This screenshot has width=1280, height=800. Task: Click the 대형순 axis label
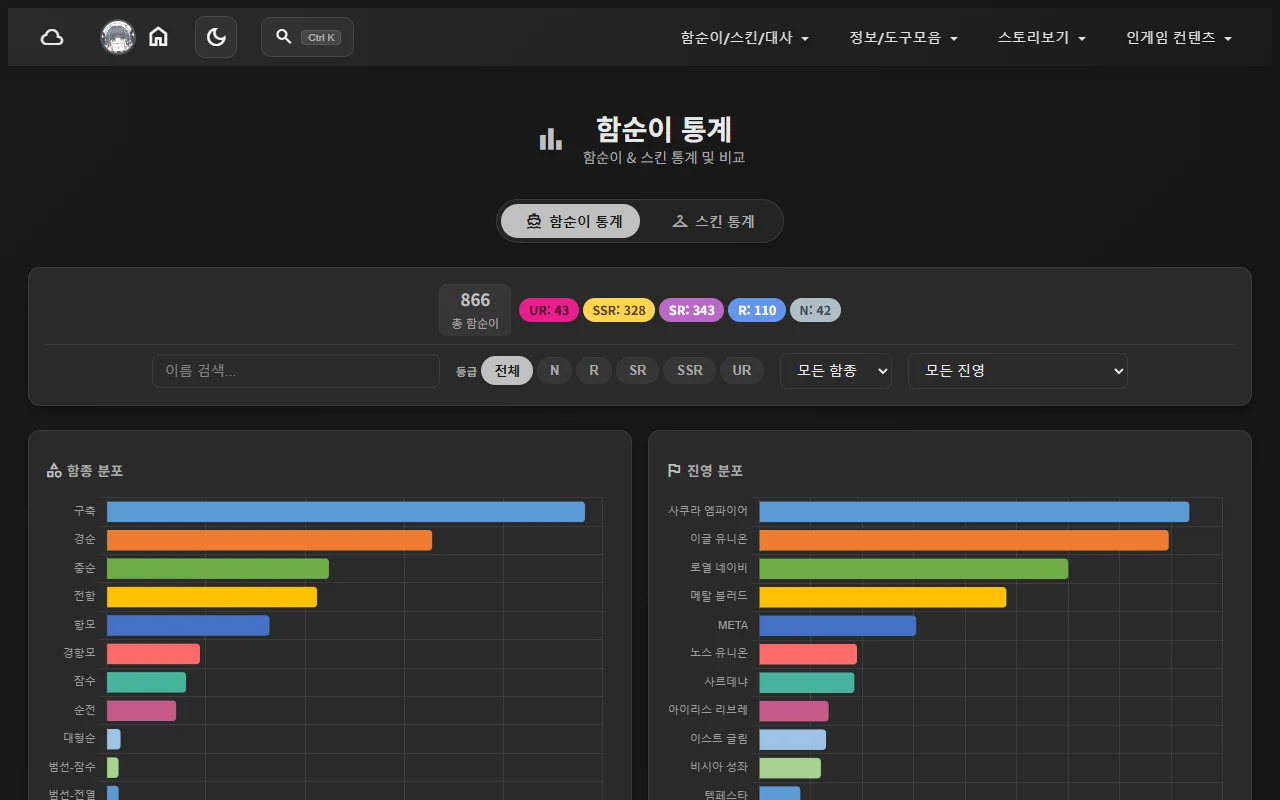(x=79, y=738)
